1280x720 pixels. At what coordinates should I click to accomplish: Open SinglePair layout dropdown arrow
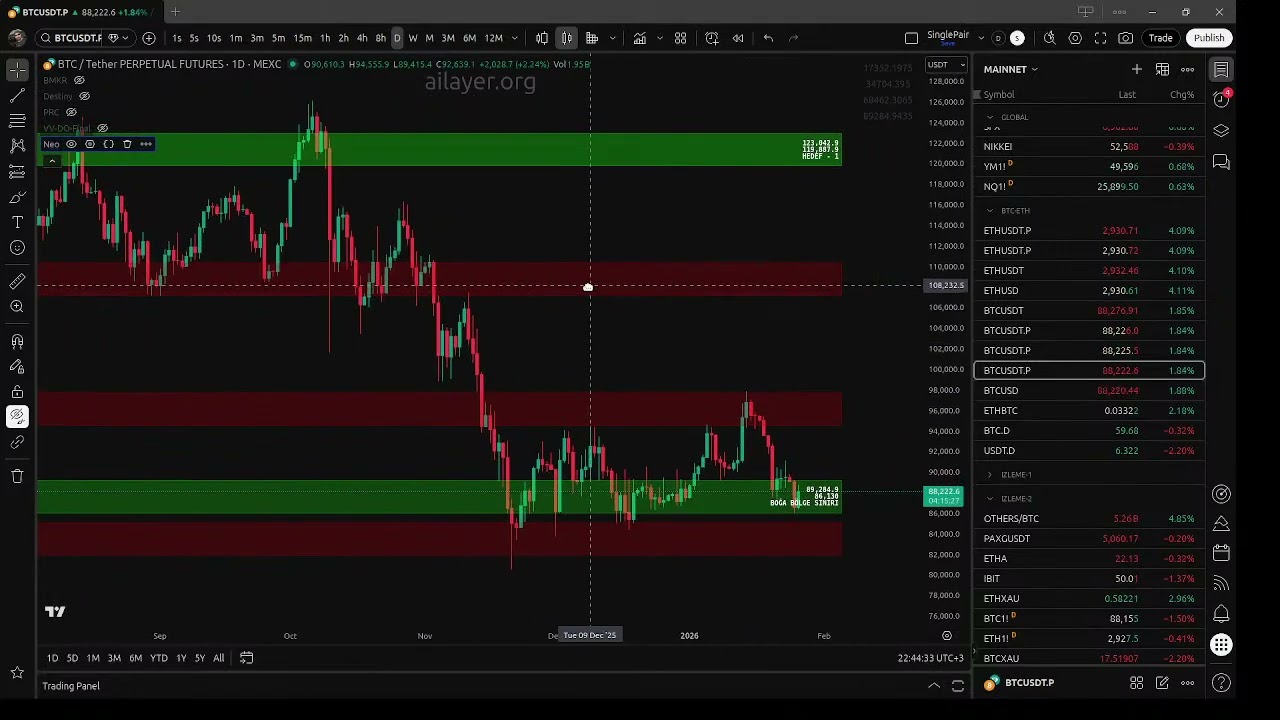point(981,38)
